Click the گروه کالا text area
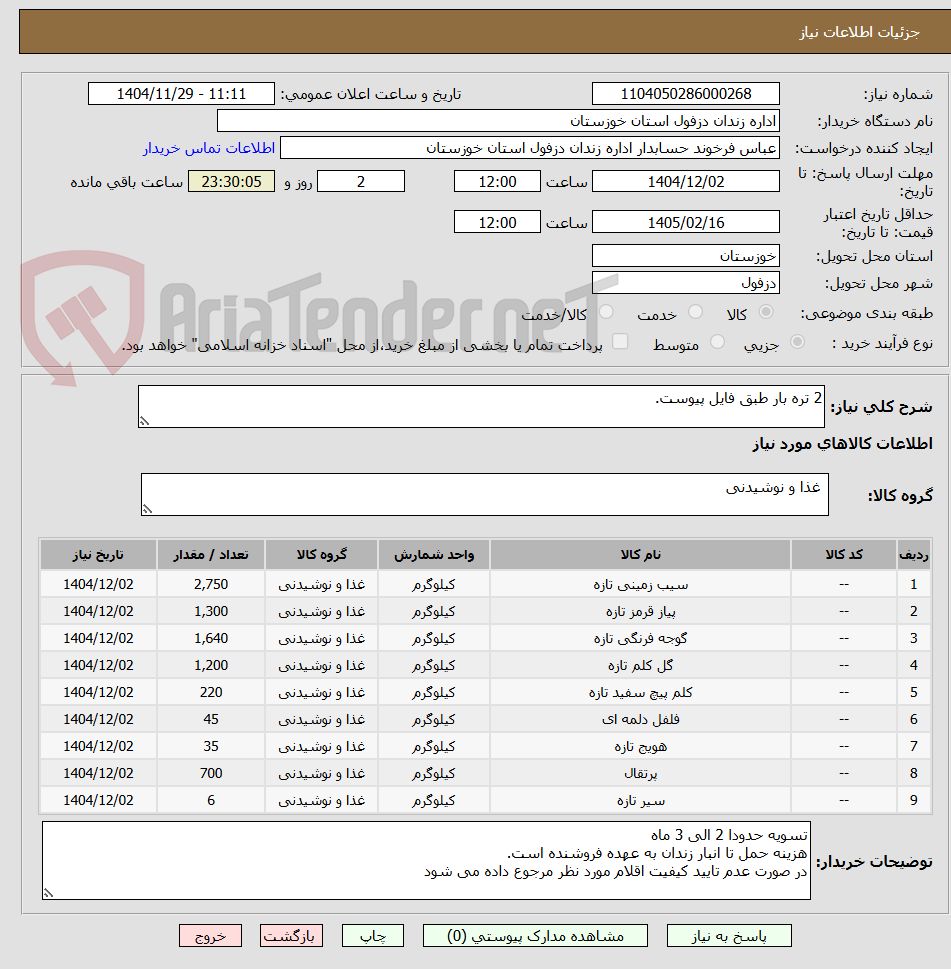 485,494
